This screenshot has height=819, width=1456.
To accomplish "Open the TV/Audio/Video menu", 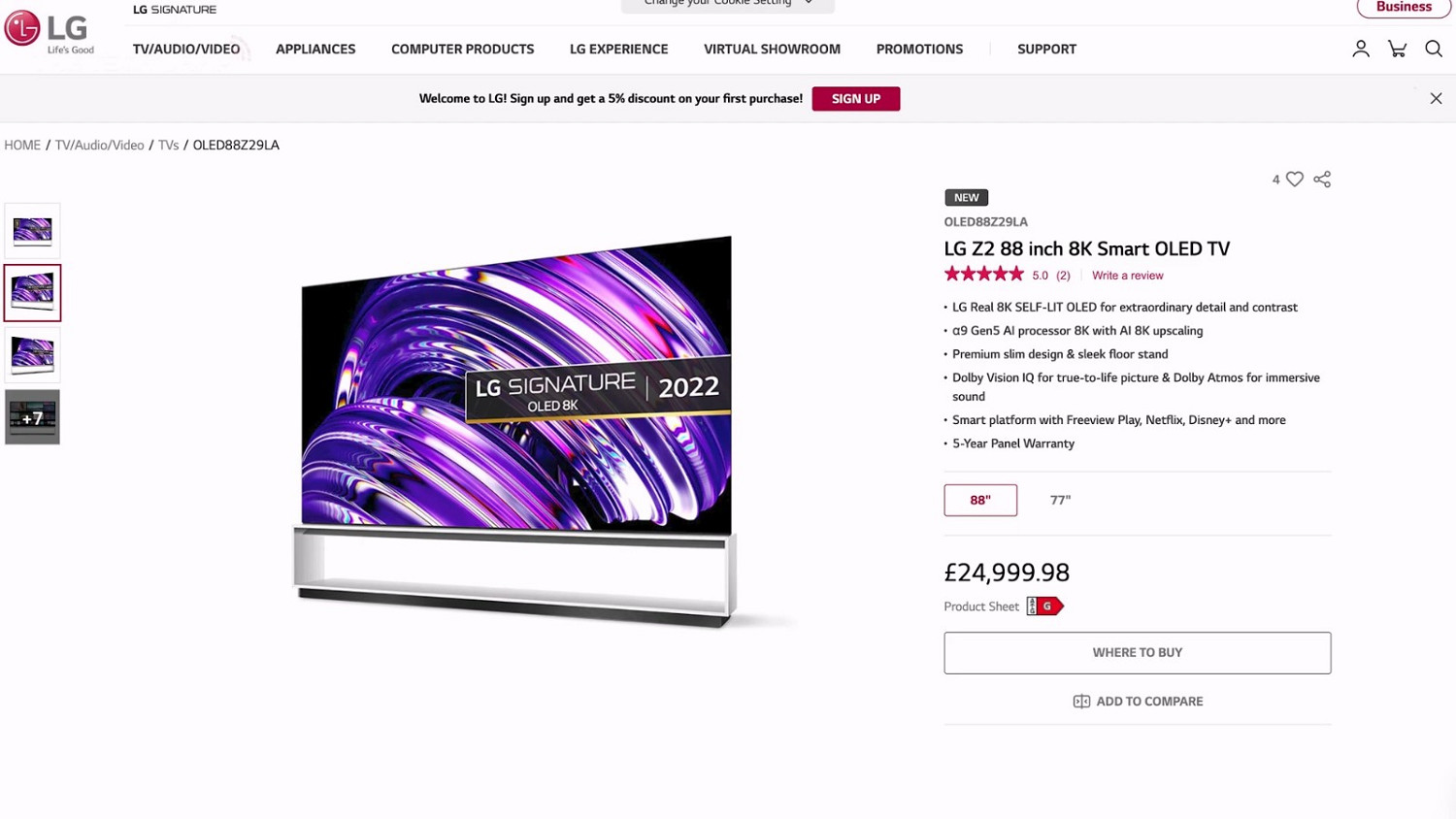I will [186, 49].
